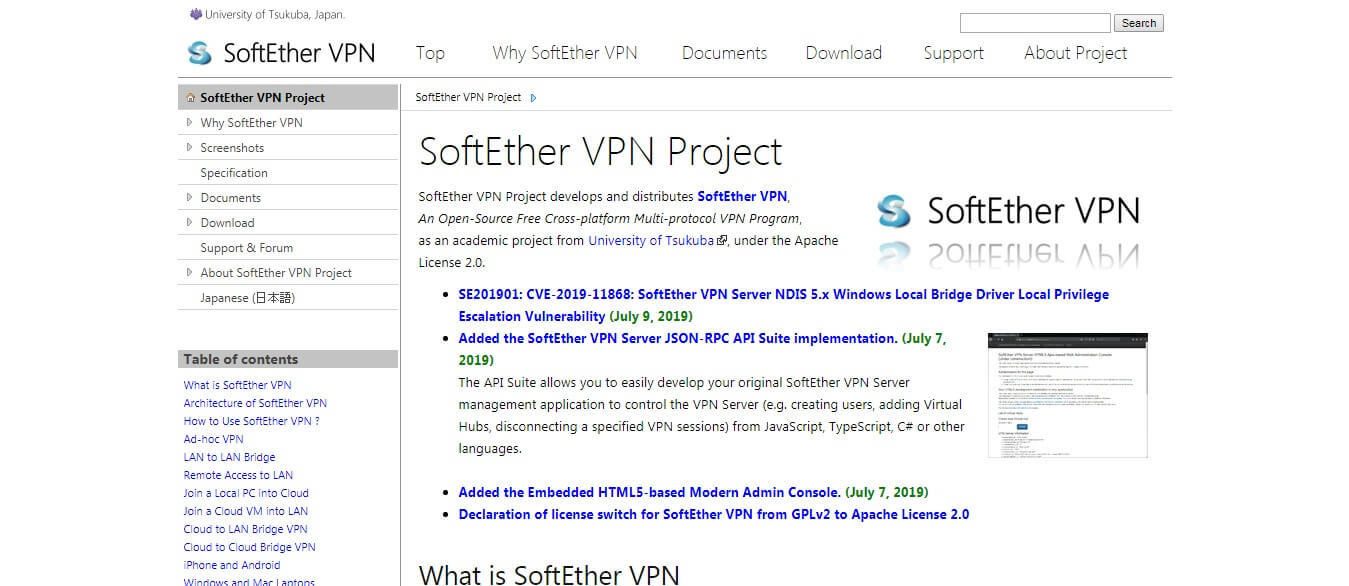The image size is (1349, 586).
Task: Open the Download top navigation menu
Action: [844, 53]
